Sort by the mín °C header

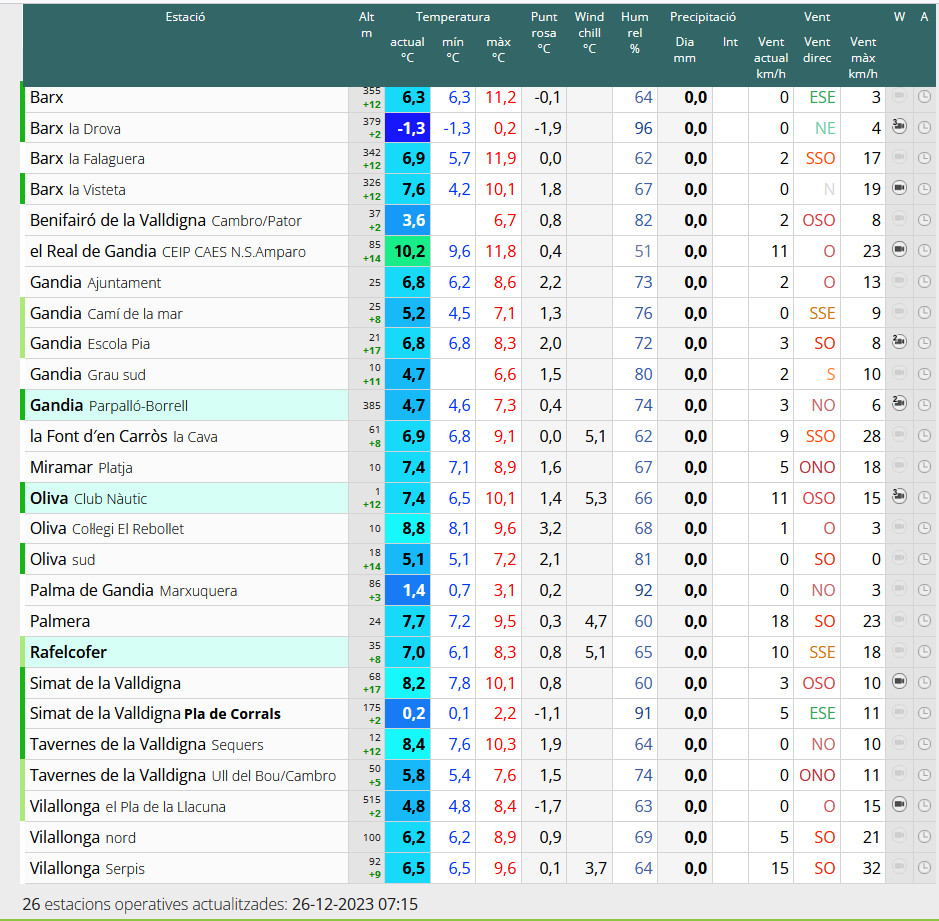click(453, 50)
